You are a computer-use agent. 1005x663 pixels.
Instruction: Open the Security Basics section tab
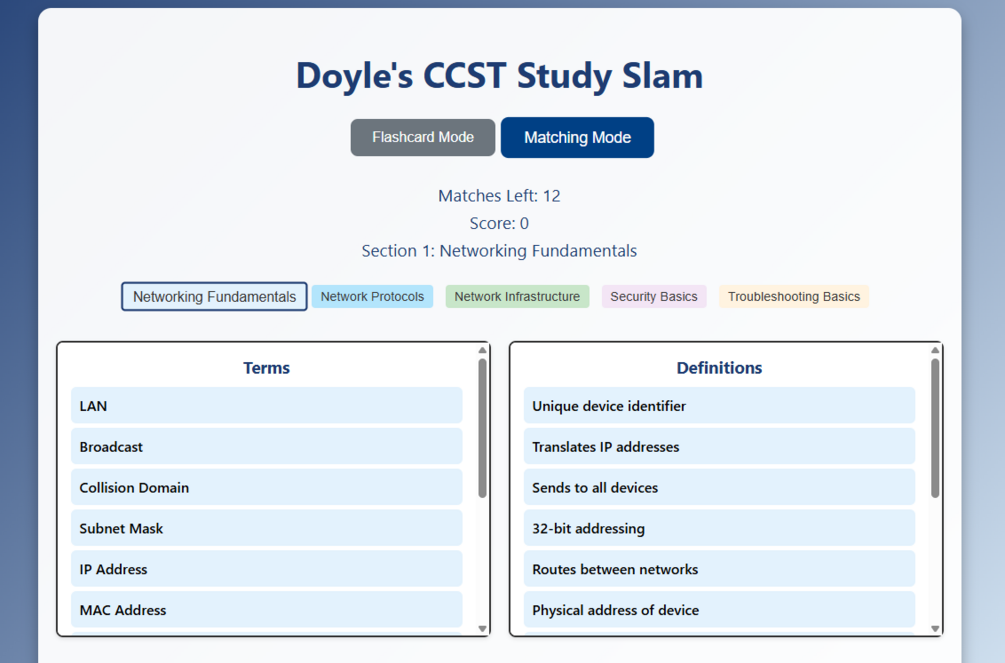pyautogui.click(x=654, y=297)
